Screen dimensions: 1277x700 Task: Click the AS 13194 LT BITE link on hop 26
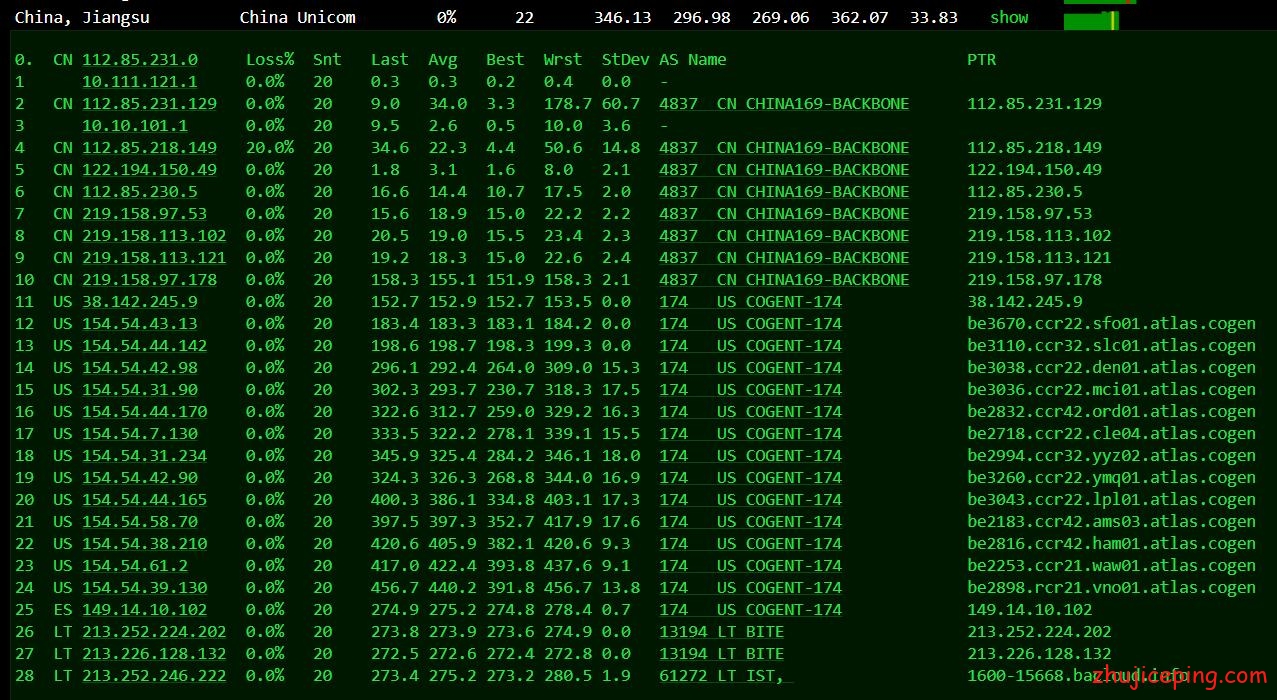click(x=721, y=632)
